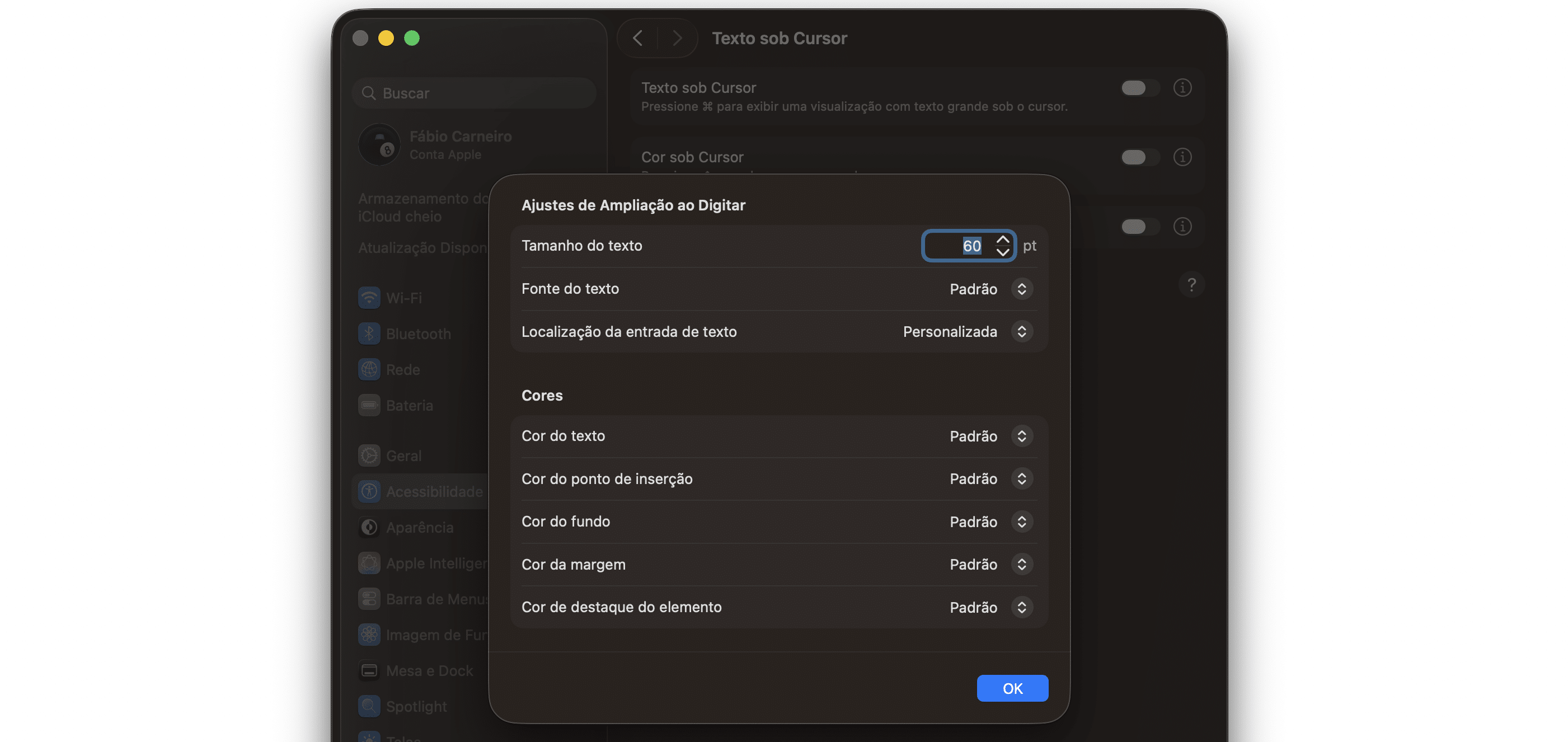Click the Buscar search field
Image resolution: width=1568 pixels, height=742 pixels.
(x=473, y=93)
